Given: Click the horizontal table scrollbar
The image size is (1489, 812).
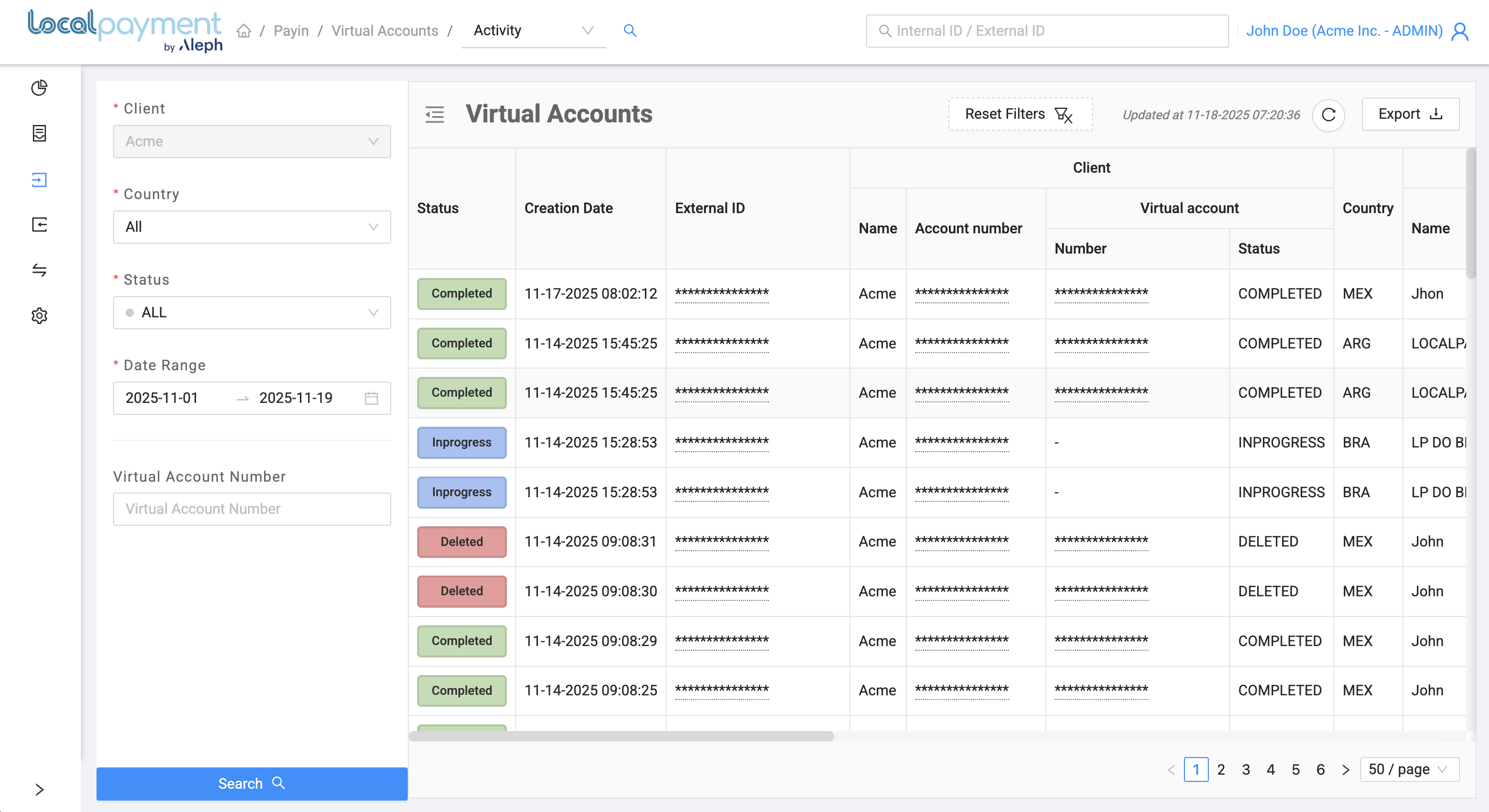Looking at the screenshot, I should [x=621, y=736].
